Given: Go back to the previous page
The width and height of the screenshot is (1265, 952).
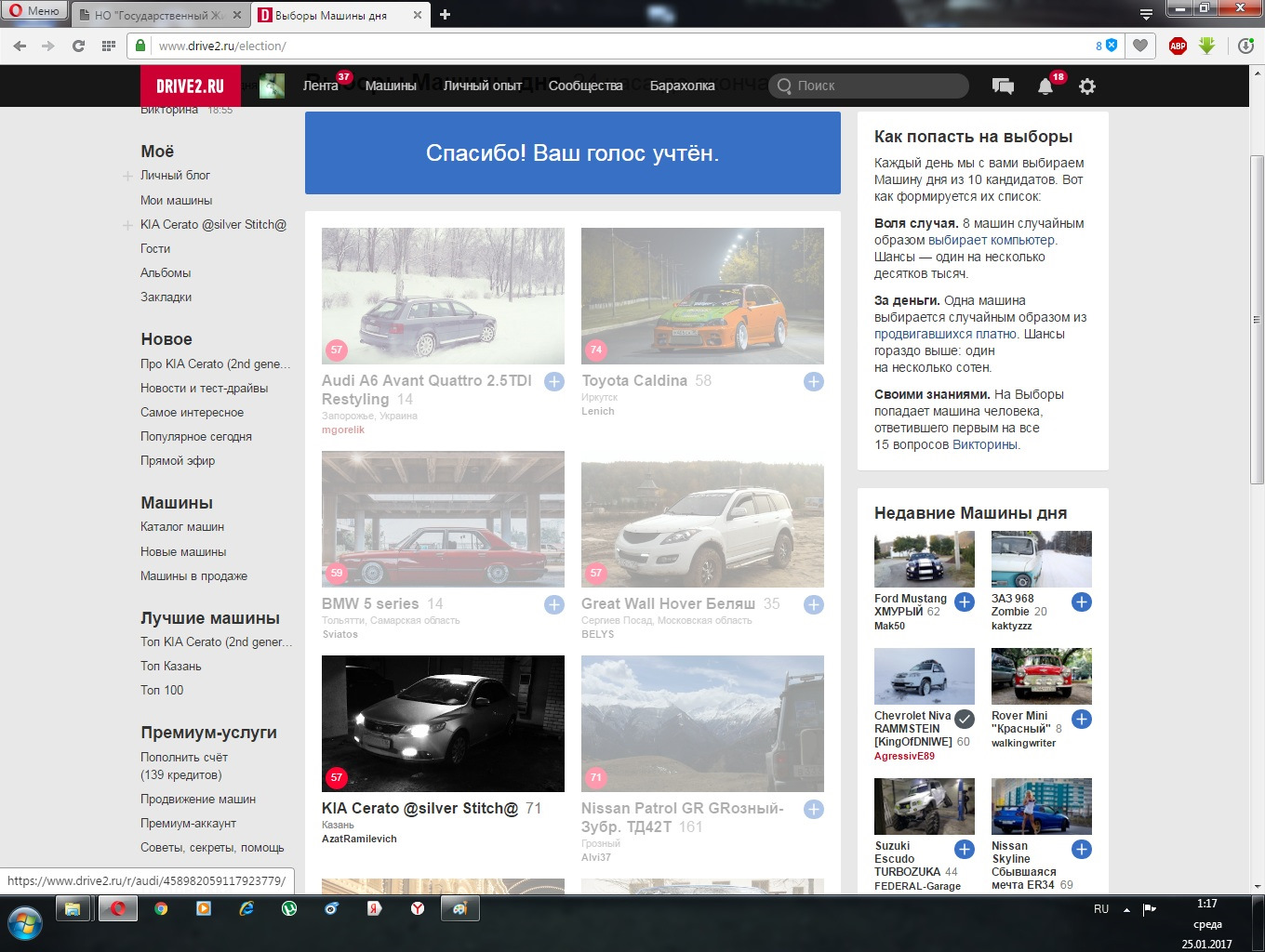Looking at the screenshot, I should [20, 46].
